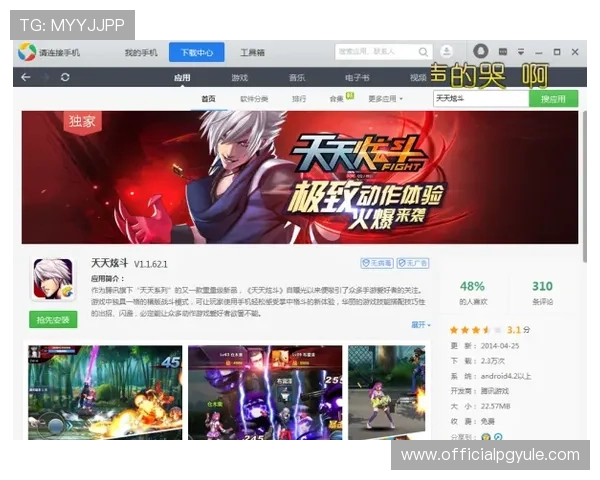Select the 下载中心 tab
Image resolution: width=600 pixels, height=480 pixels.
pyautogui.click(x=197, y=52)
